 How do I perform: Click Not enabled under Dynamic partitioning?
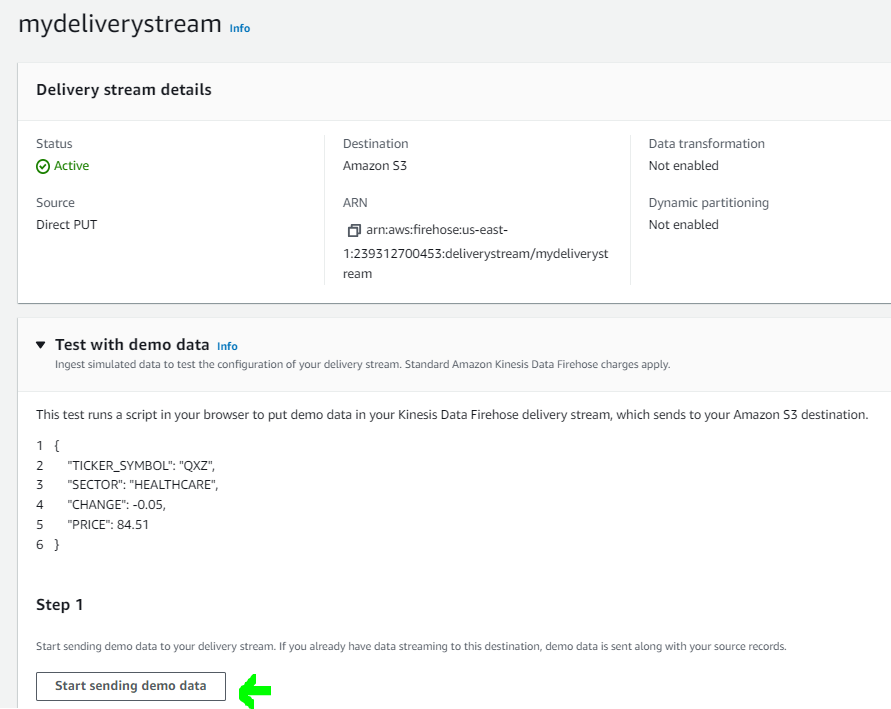pyautogui.click(x=684, y=225)
